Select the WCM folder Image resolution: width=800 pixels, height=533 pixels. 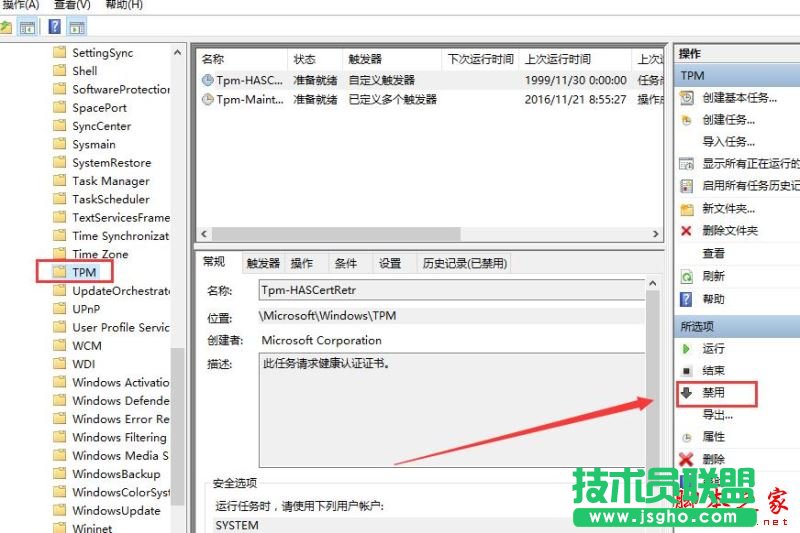tap(87, 346)
